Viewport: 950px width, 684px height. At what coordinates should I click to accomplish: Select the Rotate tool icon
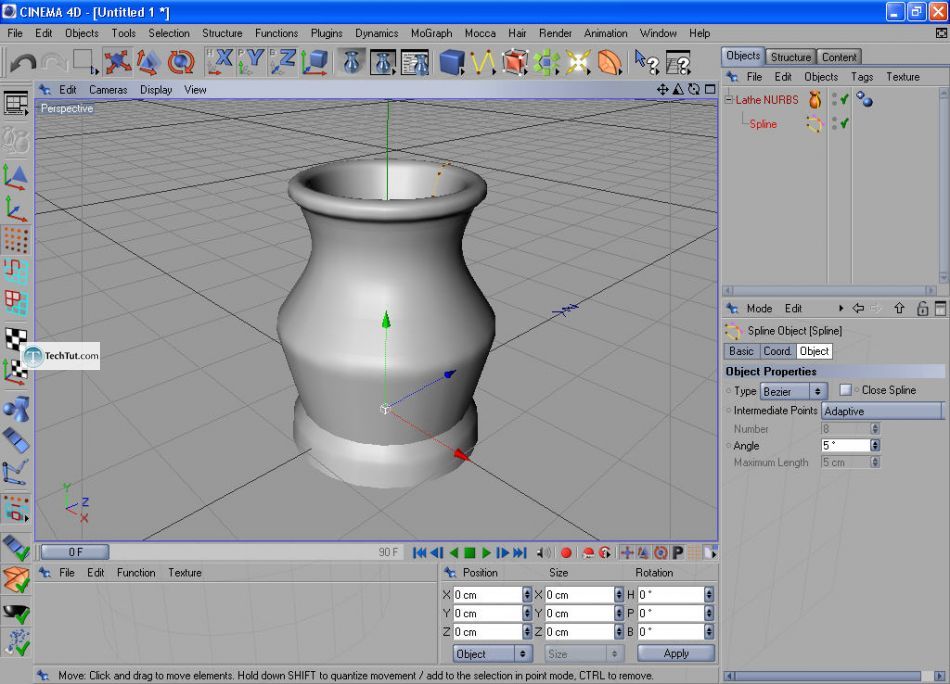pyautogui.click(x=181, y=62)
